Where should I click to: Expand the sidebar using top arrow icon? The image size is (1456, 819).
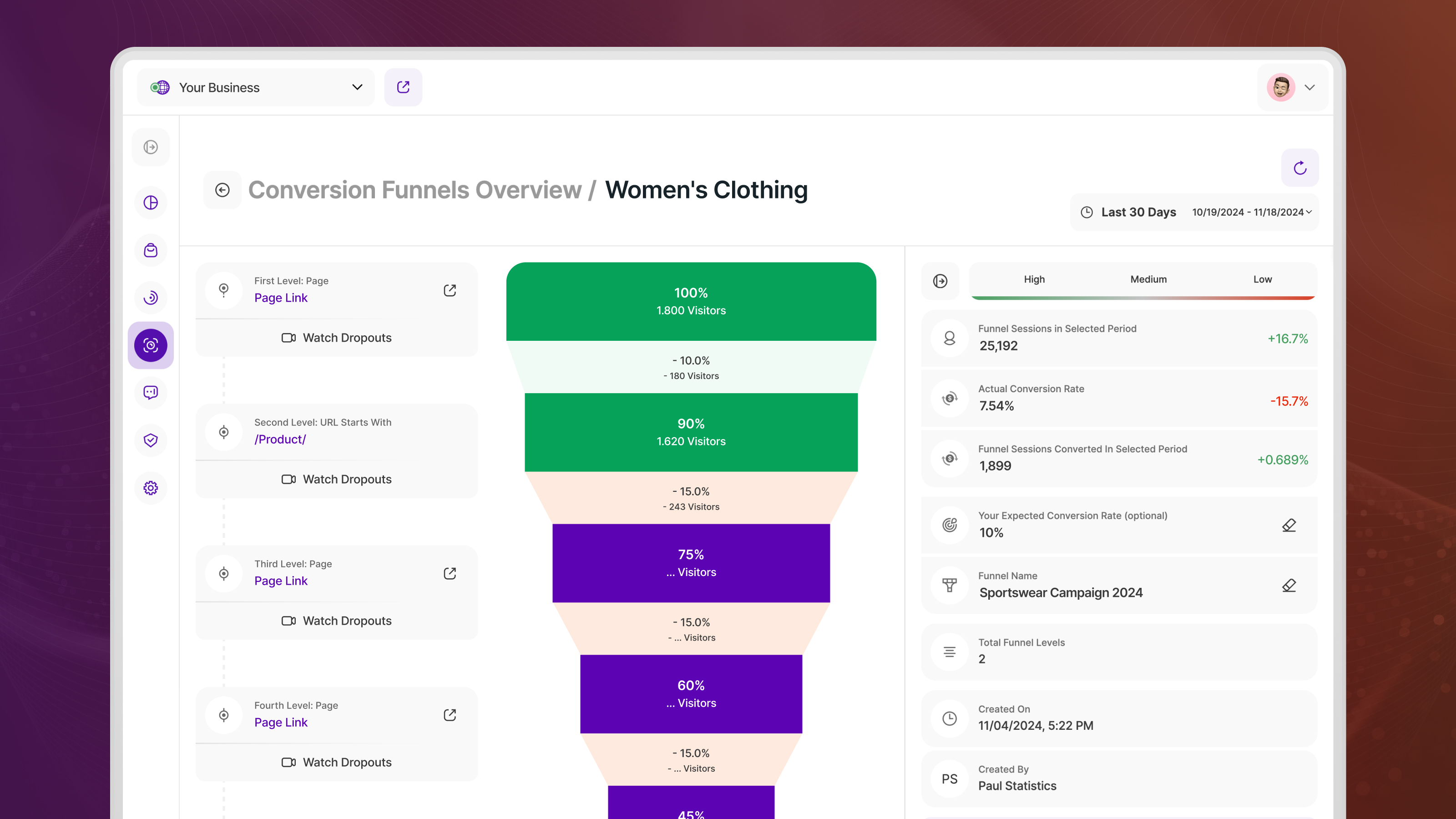click(x=150, y=147)
